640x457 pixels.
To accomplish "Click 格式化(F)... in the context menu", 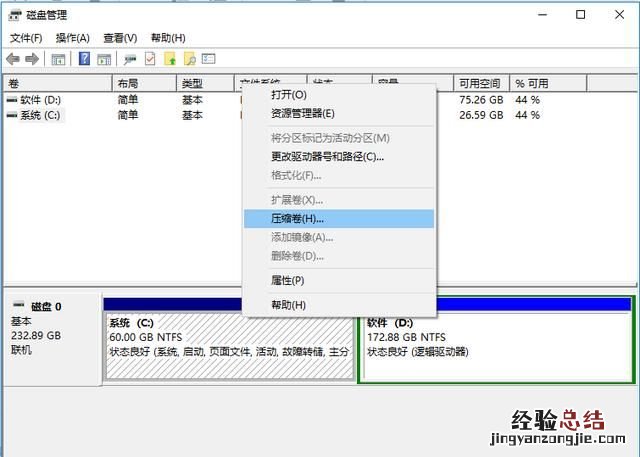I will point(339,175).
